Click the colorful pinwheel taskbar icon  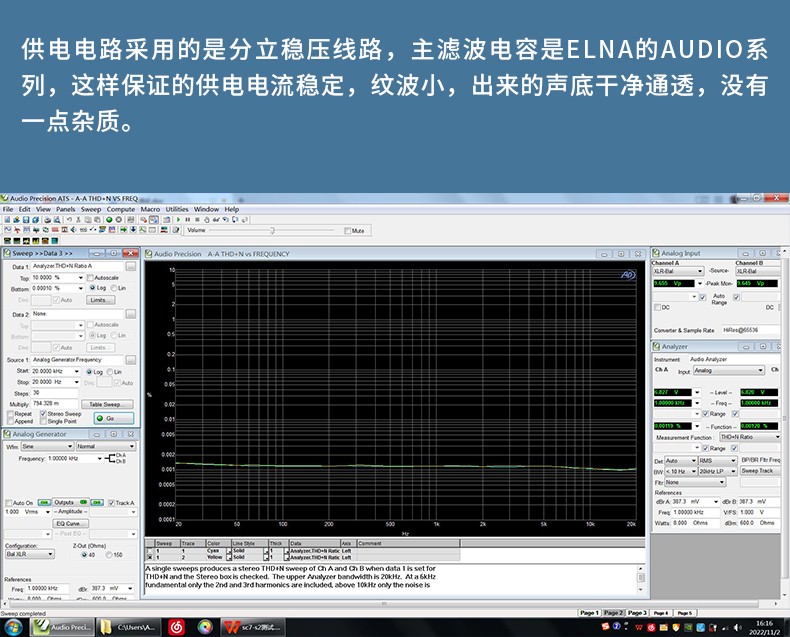[205, 627]
